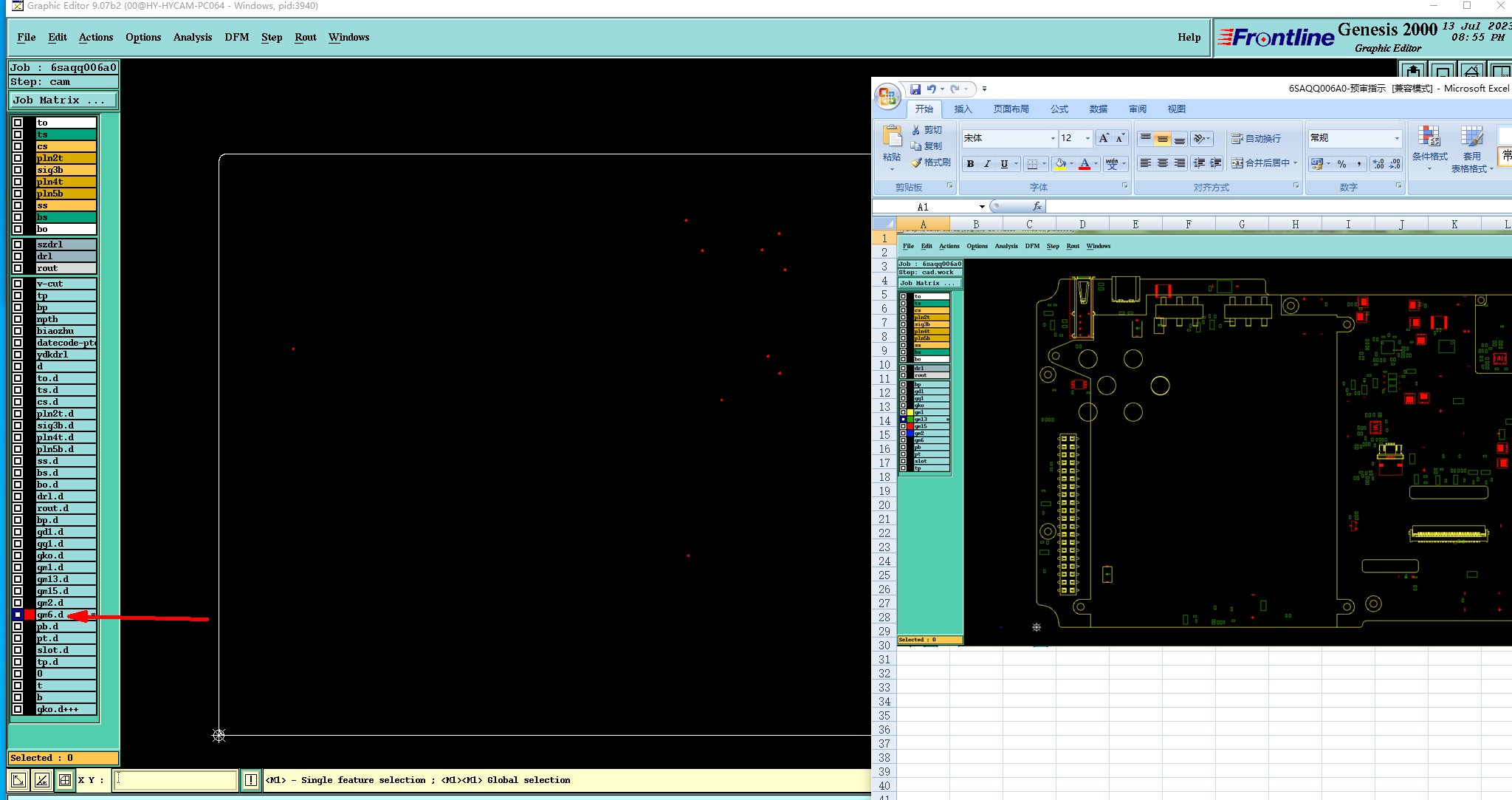The image size is (1512, 800).
Task: Open the font size 12 dropdown
Action: 1087,138
